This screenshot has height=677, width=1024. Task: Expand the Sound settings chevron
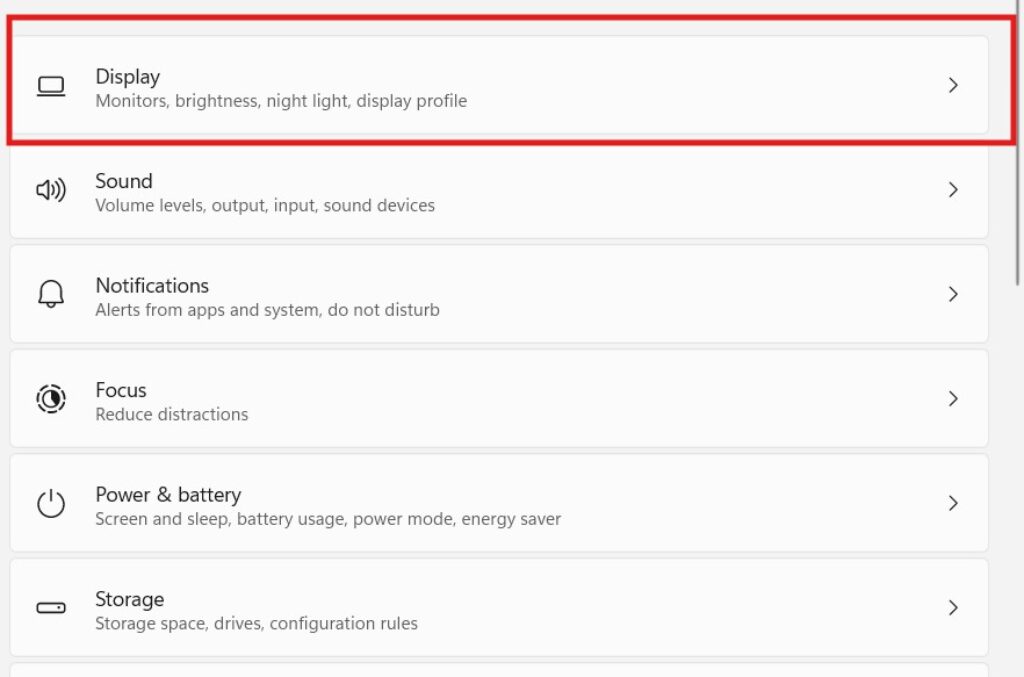953,190
